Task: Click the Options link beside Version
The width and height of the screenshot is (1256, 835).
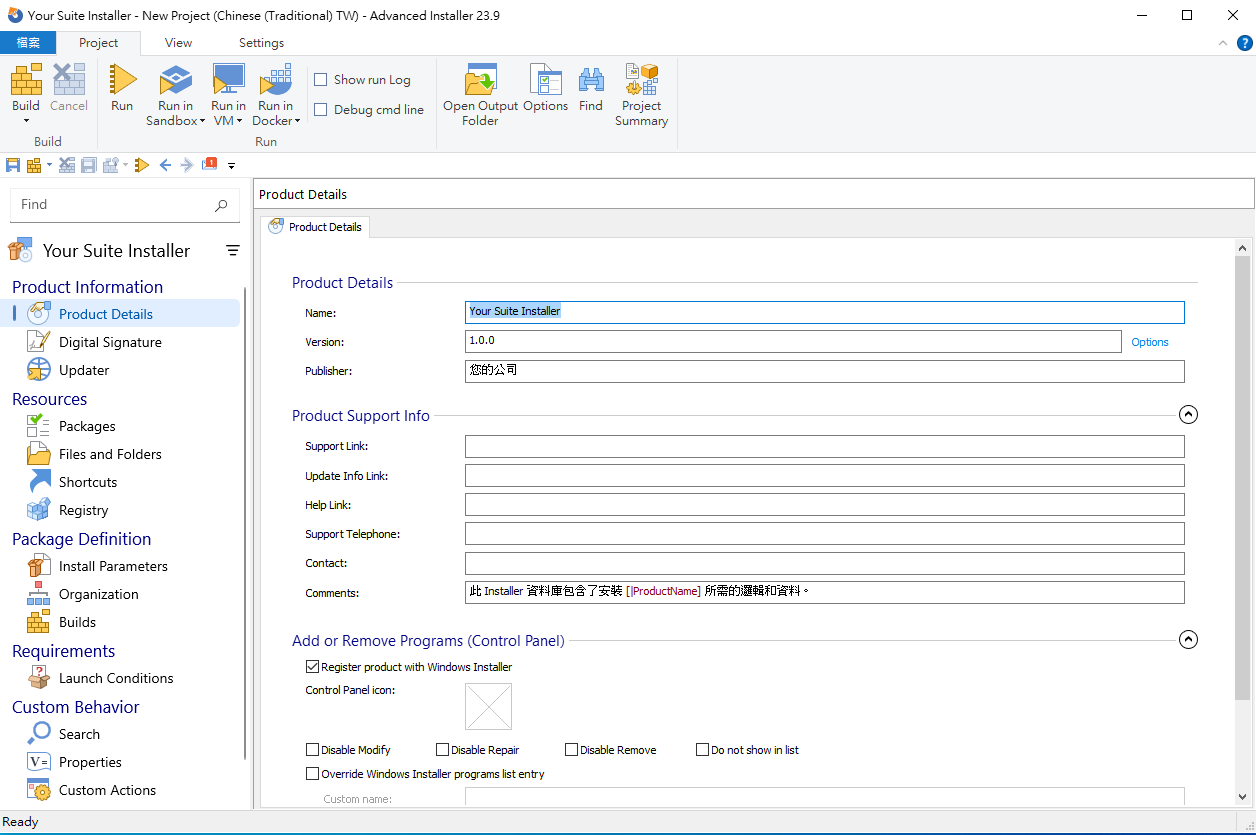Action: 1150,342
